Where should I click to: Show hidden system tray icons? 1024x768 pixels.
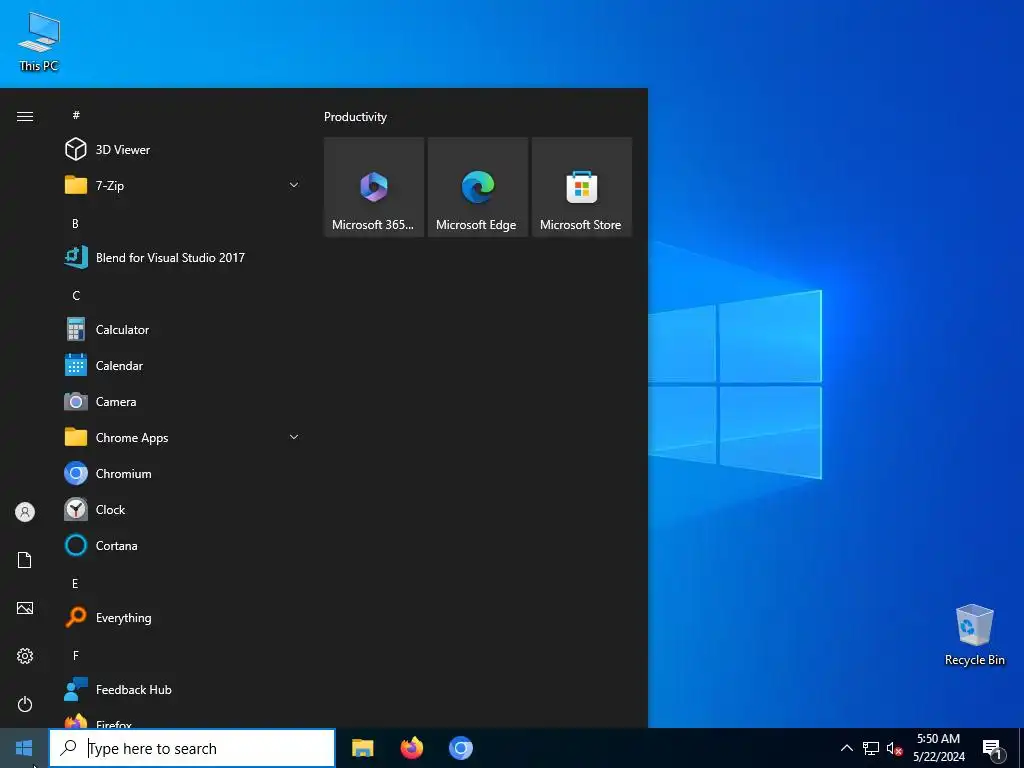click(846, 748)
